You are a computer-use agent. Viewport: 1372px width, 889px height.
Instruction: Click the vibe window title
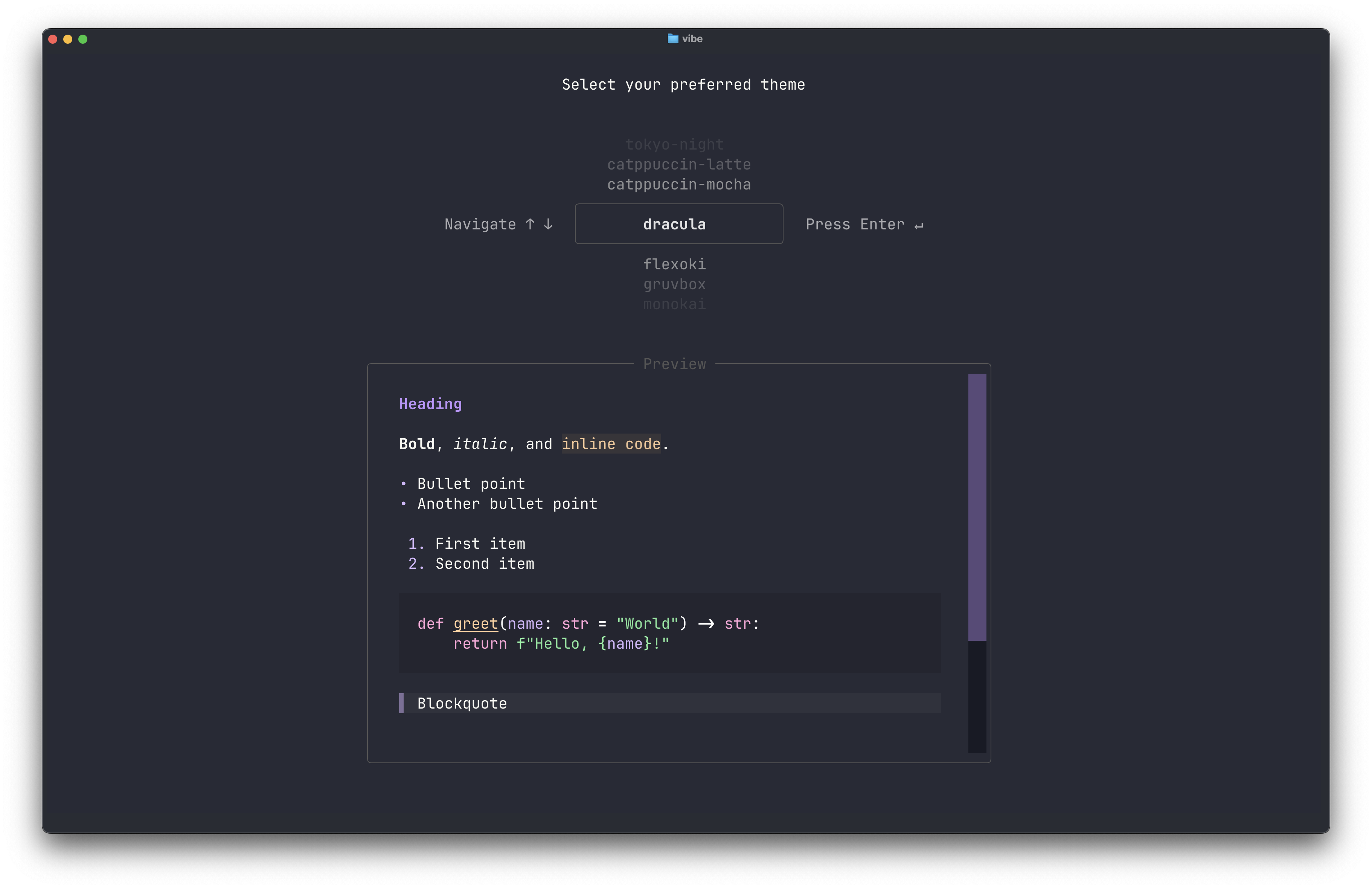coord(692,39)
